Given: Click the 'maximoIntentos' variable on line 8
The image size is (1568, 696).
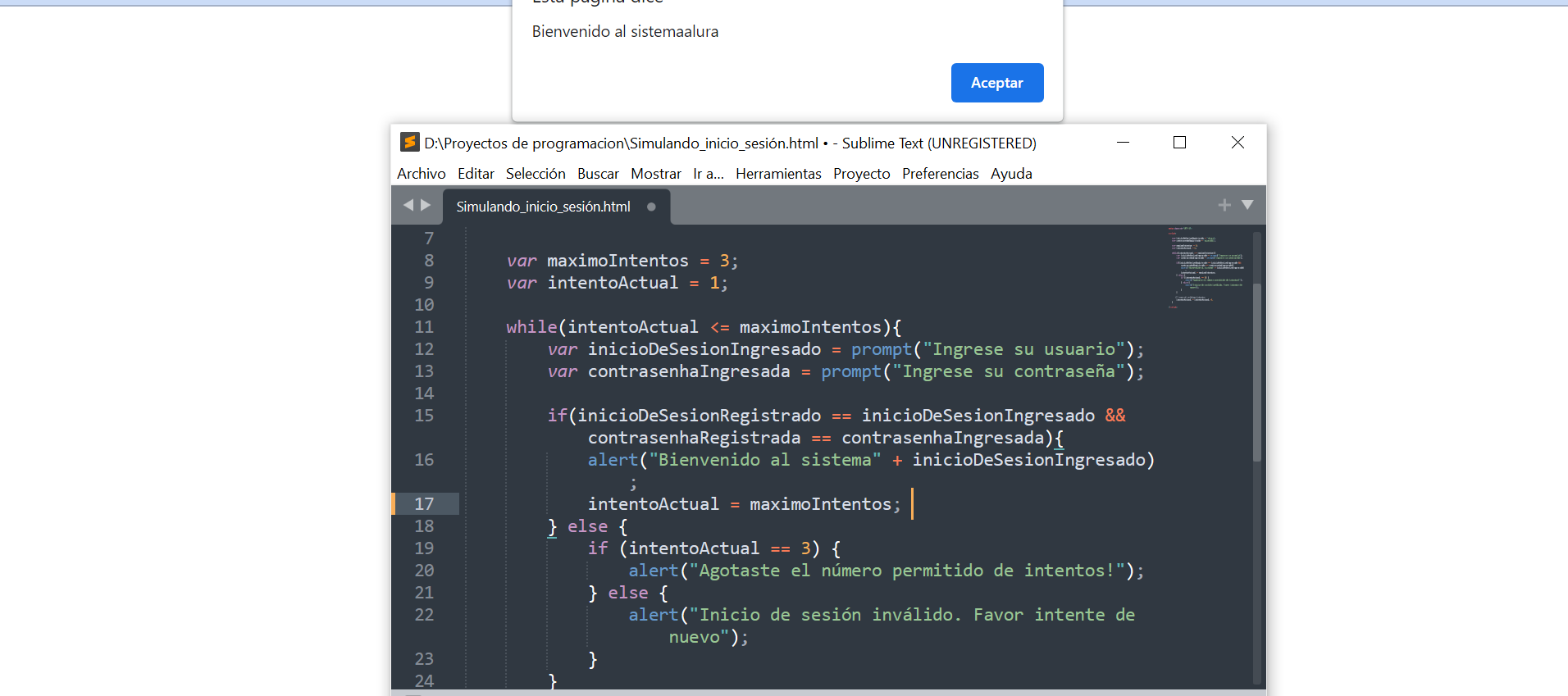Looking at the screenshot, I should pos(618,261).
